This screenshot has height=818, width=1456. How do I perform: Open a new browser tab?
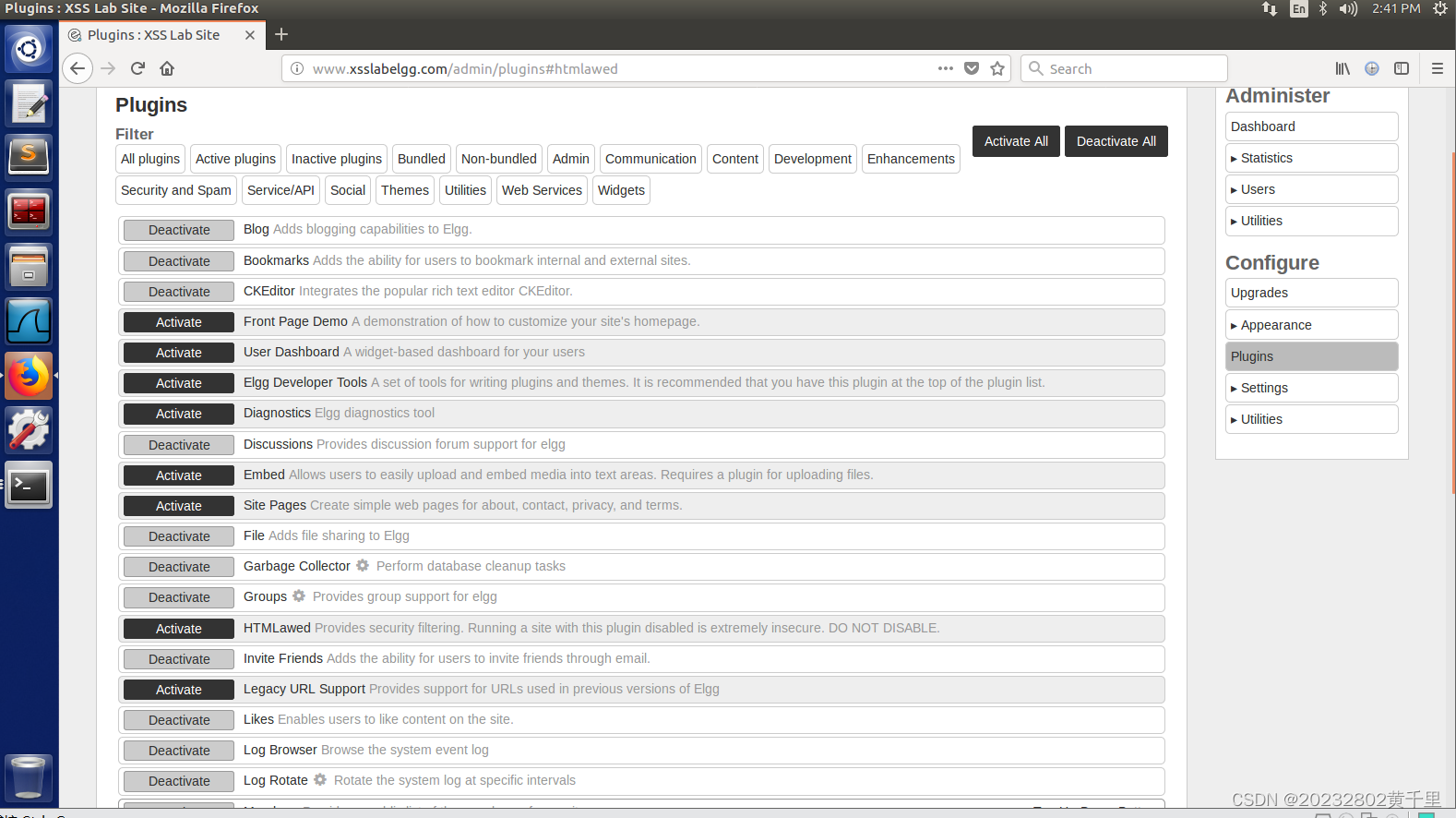[281, 34]
